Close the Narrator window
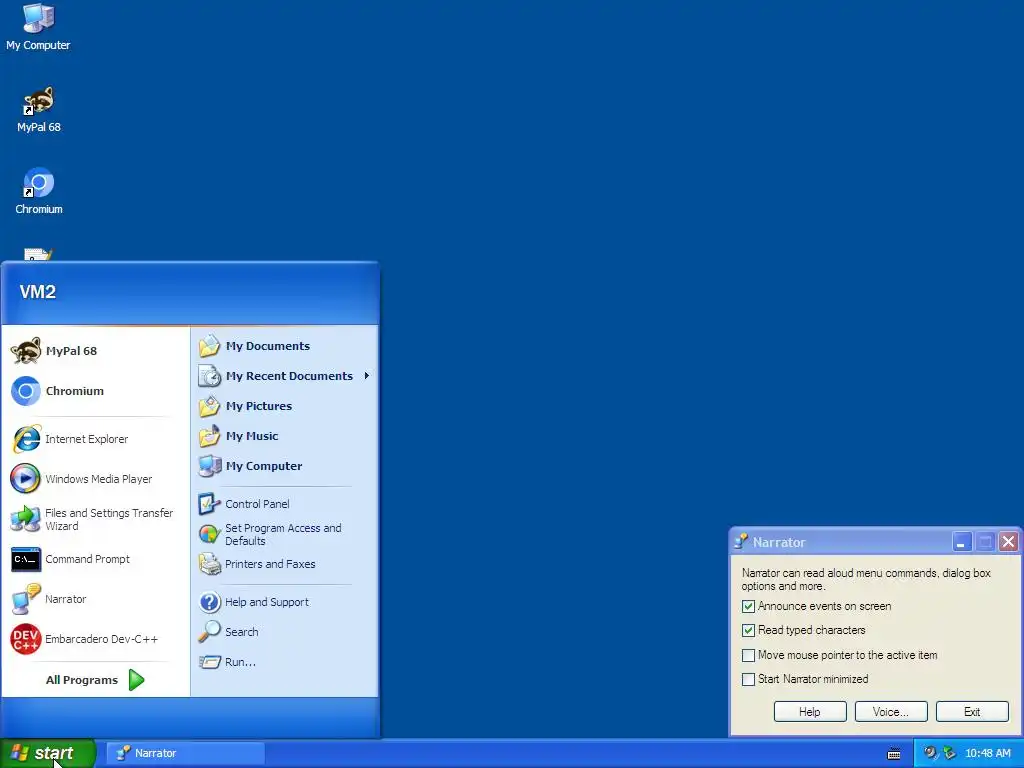Screen dimensions: 1024x768 [1008, 542]
